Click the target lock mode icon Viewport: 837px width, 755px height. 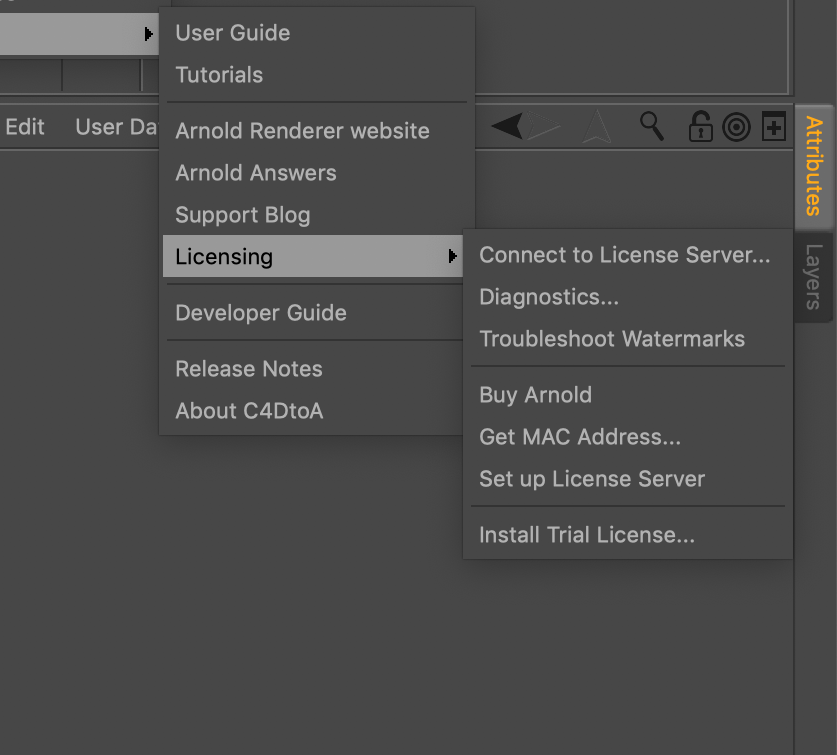(x=736, y=128)
